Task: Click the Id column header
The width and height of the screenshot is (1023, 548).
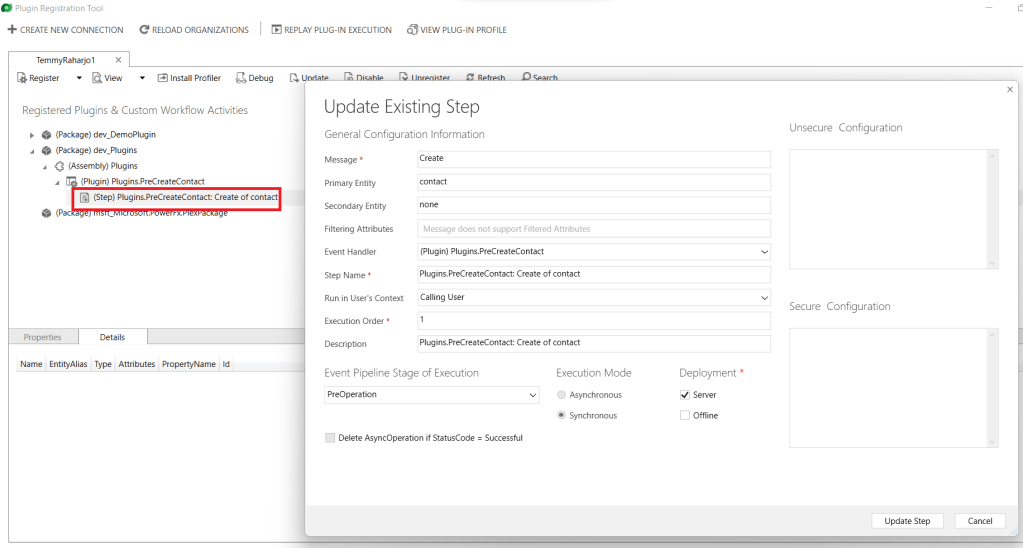Action: coord(226,364)
